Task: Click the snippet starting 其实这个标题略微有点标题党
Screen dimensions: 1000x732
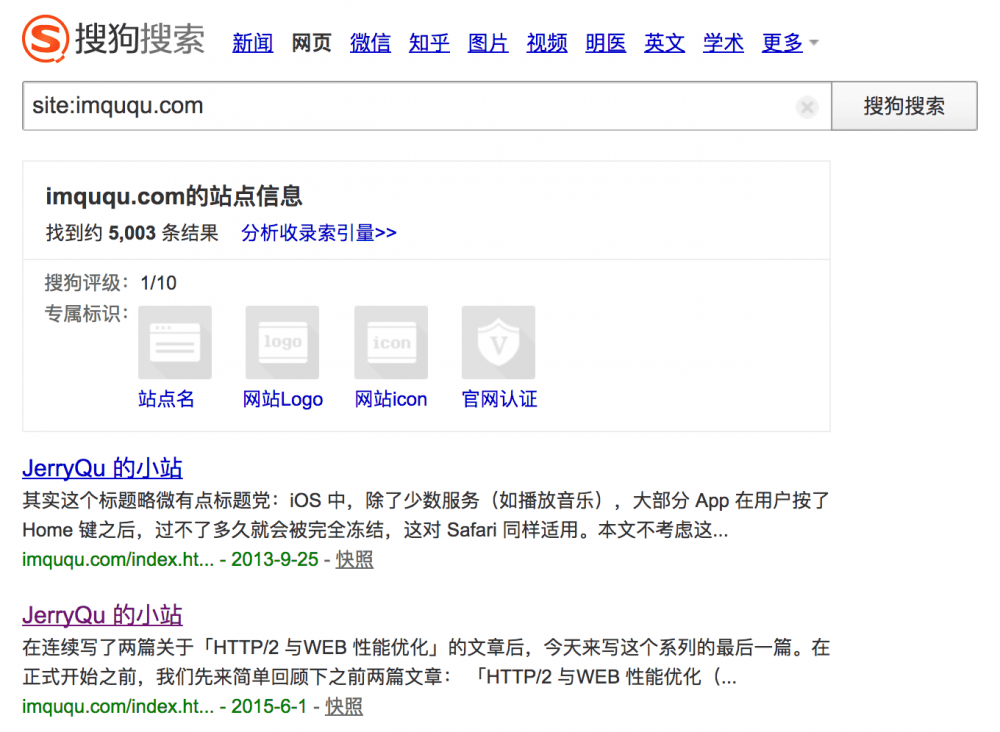Action: click(426, 515)
